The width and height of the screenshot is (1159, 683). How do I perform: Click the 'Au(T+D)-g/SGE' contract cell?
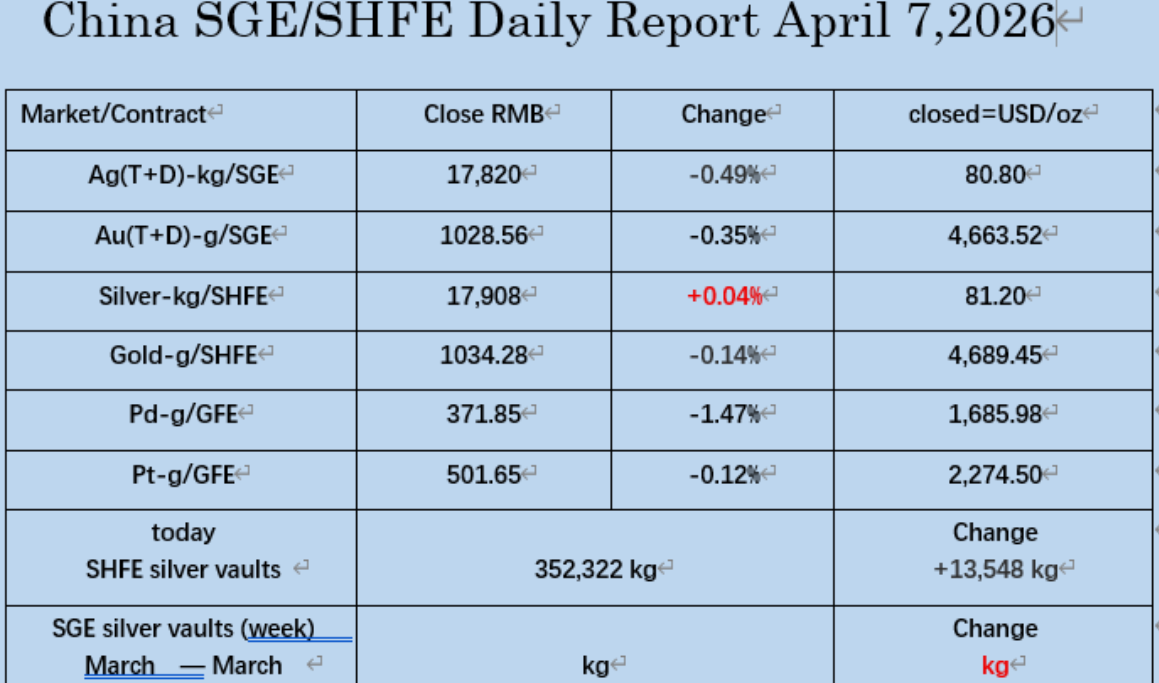tap(180, 235)
